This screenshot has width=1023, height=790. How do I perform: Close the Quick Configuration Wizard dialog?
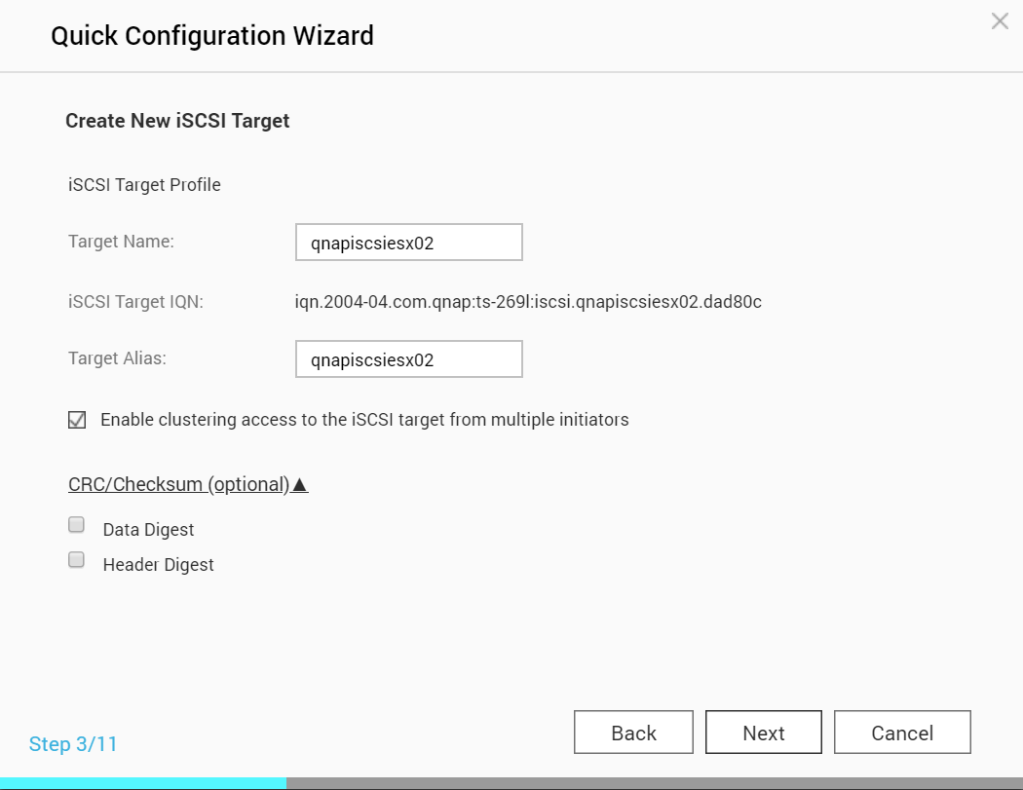(999, 21)
